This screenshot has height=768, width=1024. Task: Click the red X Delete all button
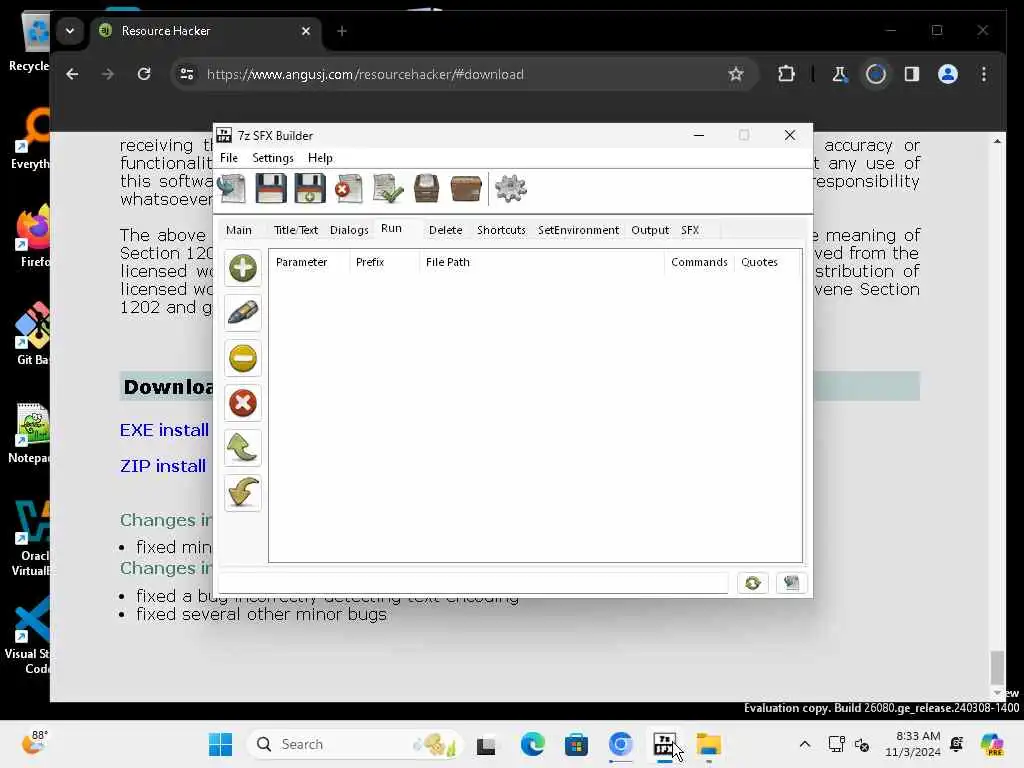click(x=243, y=403)
